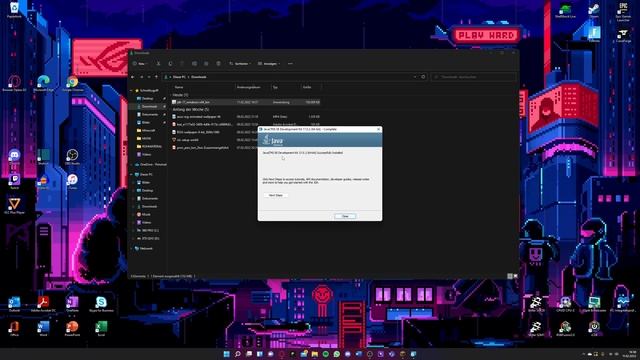Select Downloads under Schnellzugriff

tap(149, 106)
